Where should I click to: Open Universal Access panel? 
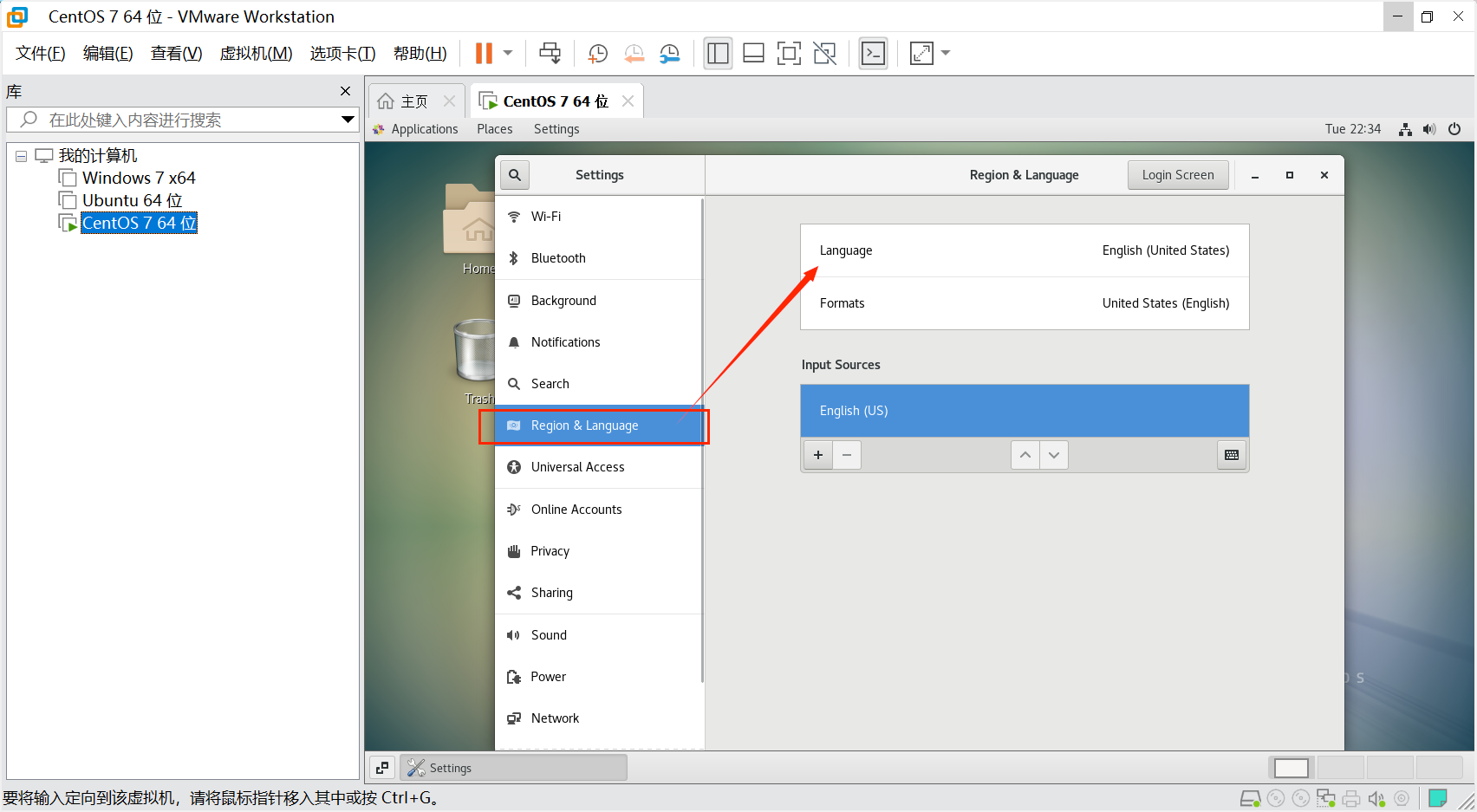coord(598,467)
